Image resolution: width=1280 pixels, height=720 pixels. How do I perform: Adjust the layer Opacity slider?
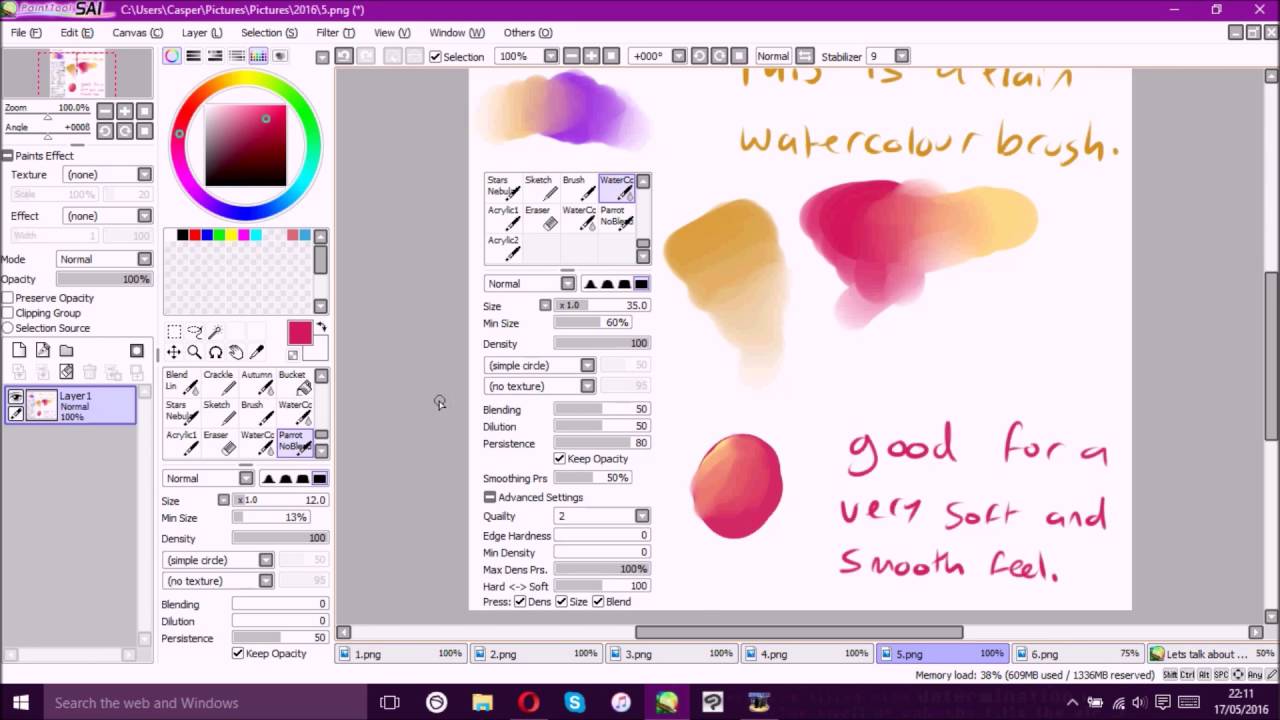[104, 279]
